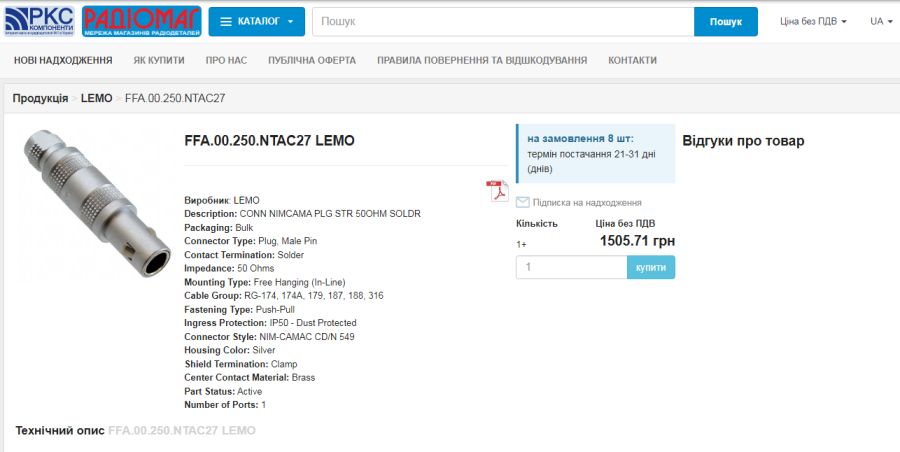The image size is (900, 452).
Task: Click the Ingress Protection IP50 line
Action: tap(270, 323)
